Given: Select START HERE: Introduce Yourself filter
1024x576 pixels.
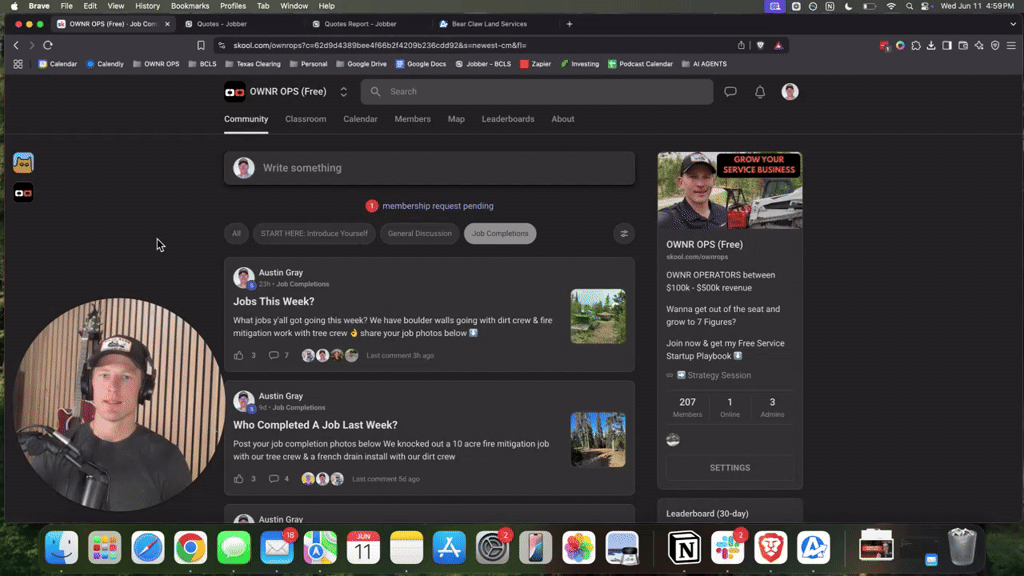Looking at the screenshot, I should [x=314, y=233].
